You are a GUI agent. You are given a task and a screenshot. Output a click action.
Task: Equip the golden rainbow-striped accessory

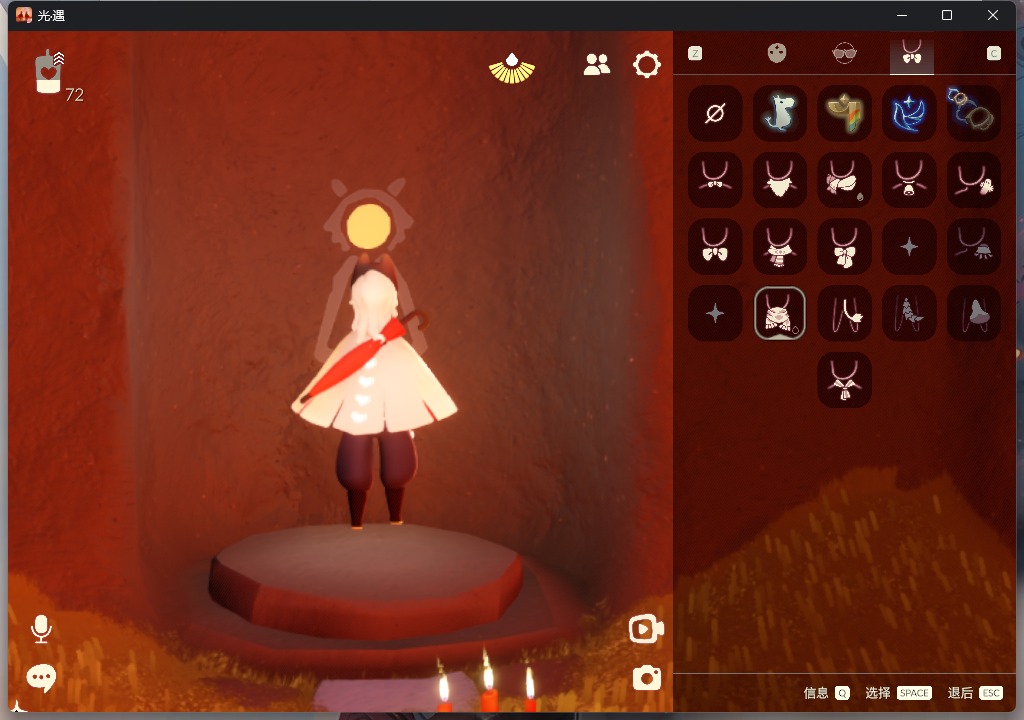[844, 114]
